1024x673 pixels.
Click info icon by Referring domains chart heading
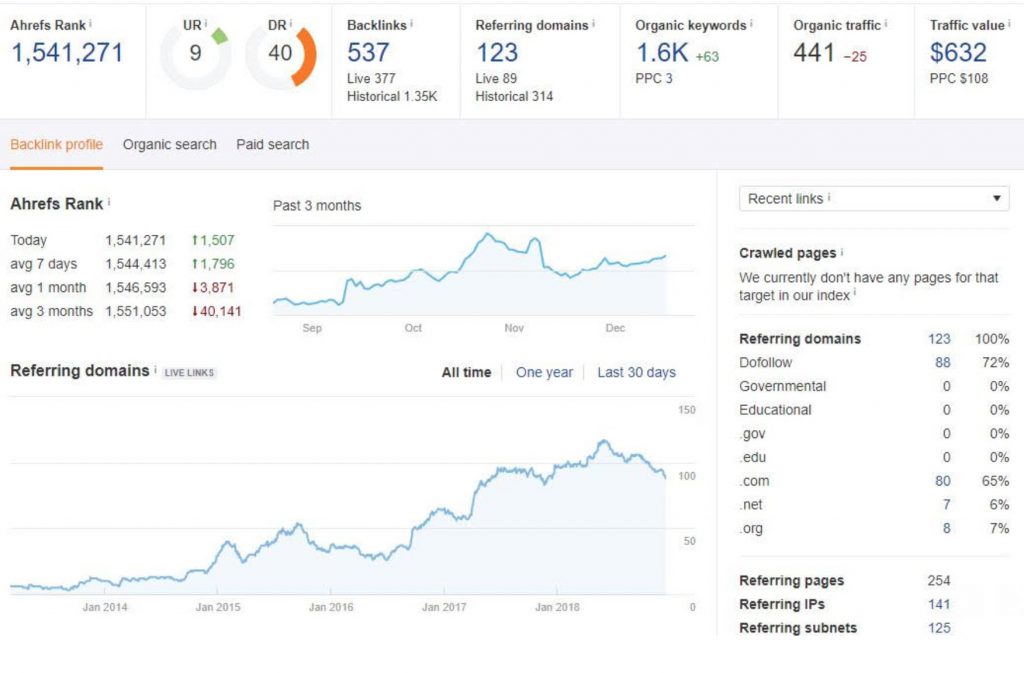[x=155, y=370]
